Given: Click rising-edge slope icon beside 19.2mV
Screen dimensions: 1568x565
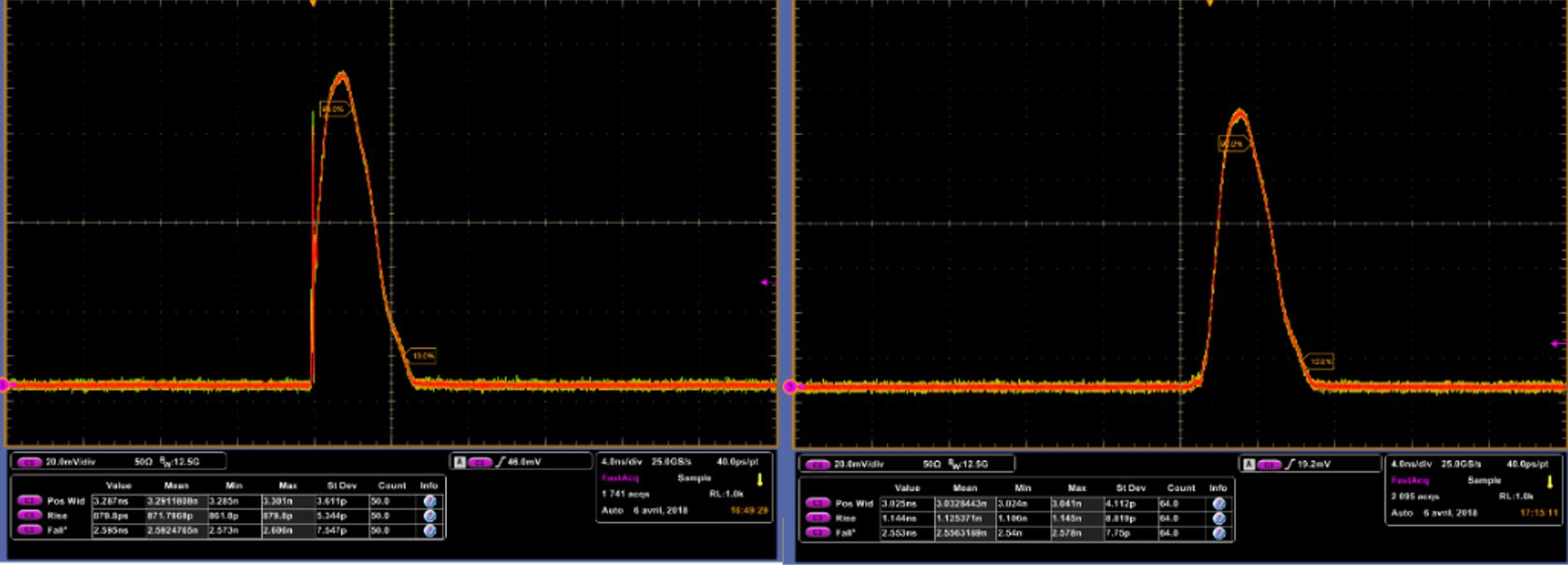Looking at the screenshot, I should pos(1289,464).
